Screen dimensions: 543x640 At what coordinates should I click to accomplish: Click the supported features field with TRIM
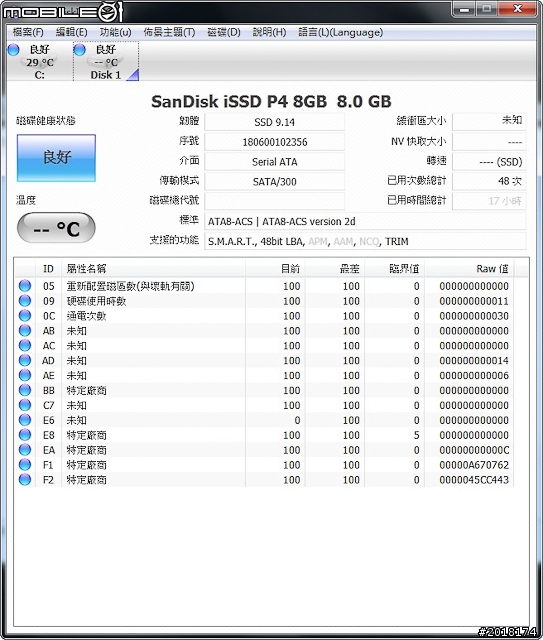[x=365, y=241]
